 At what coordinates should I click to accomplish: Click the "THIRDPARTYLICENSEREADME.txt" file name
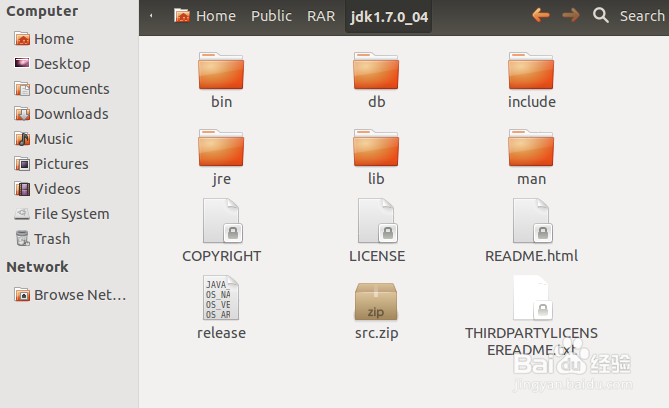coord(532,341)
